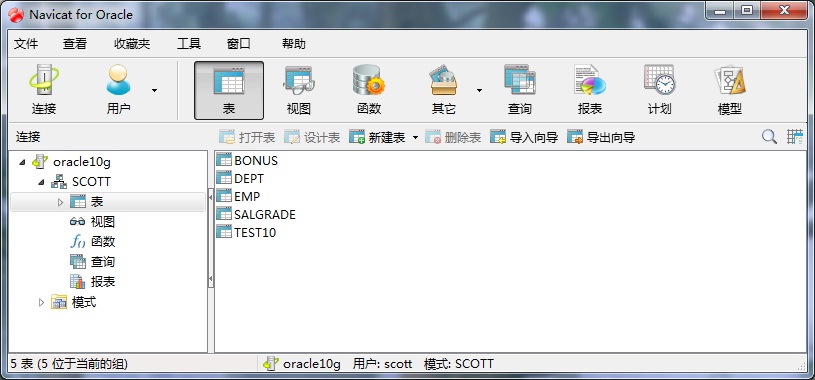Click status bar '用户: scott' text
The width and height of the screenshot is (815, 380).
tap(383, 363)
